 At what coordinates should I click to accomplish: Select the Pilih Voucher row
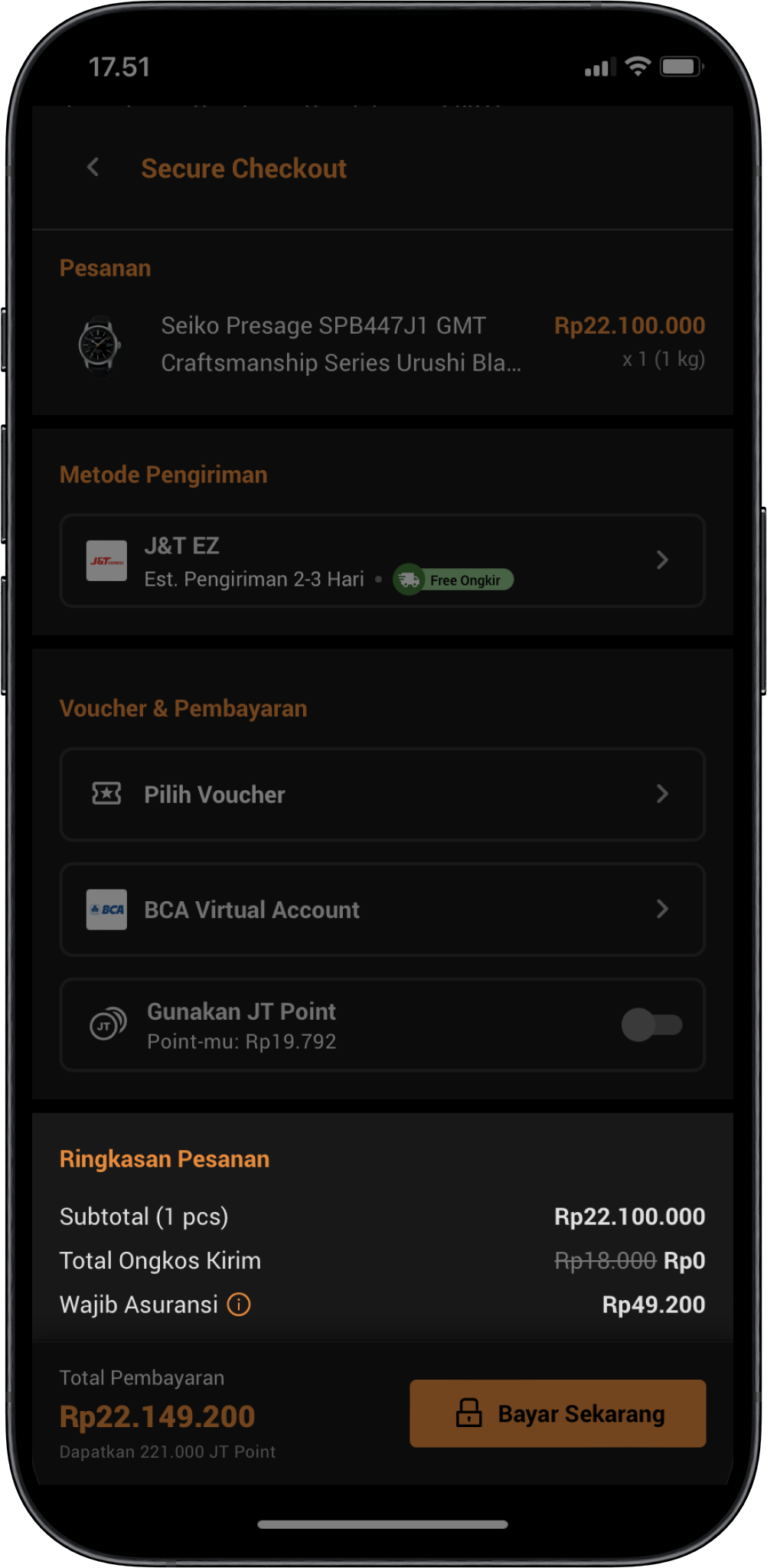383,794
